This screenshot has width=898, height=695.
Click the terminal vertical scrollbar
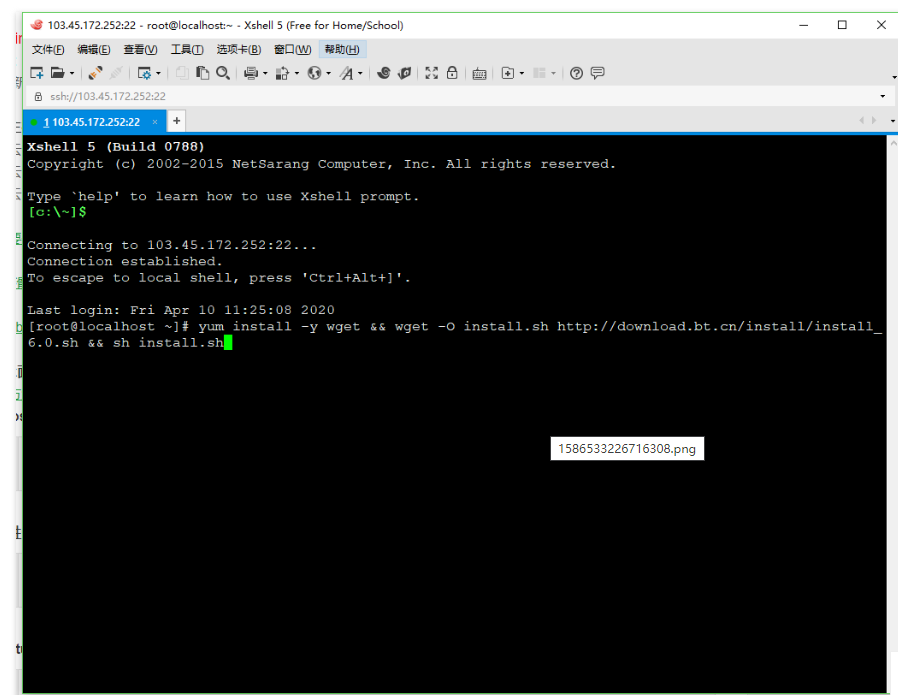[x=892, y=400]
